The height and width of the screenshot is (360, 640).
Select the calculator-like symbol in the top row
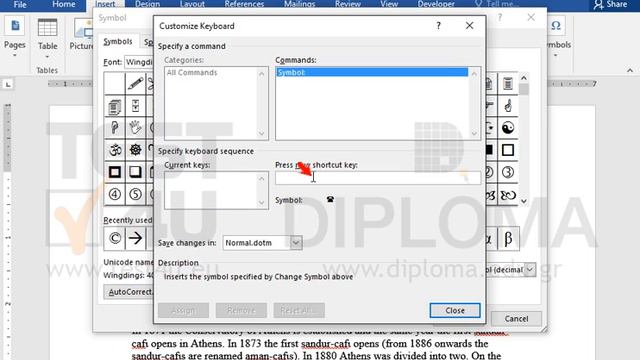(508, 84)
